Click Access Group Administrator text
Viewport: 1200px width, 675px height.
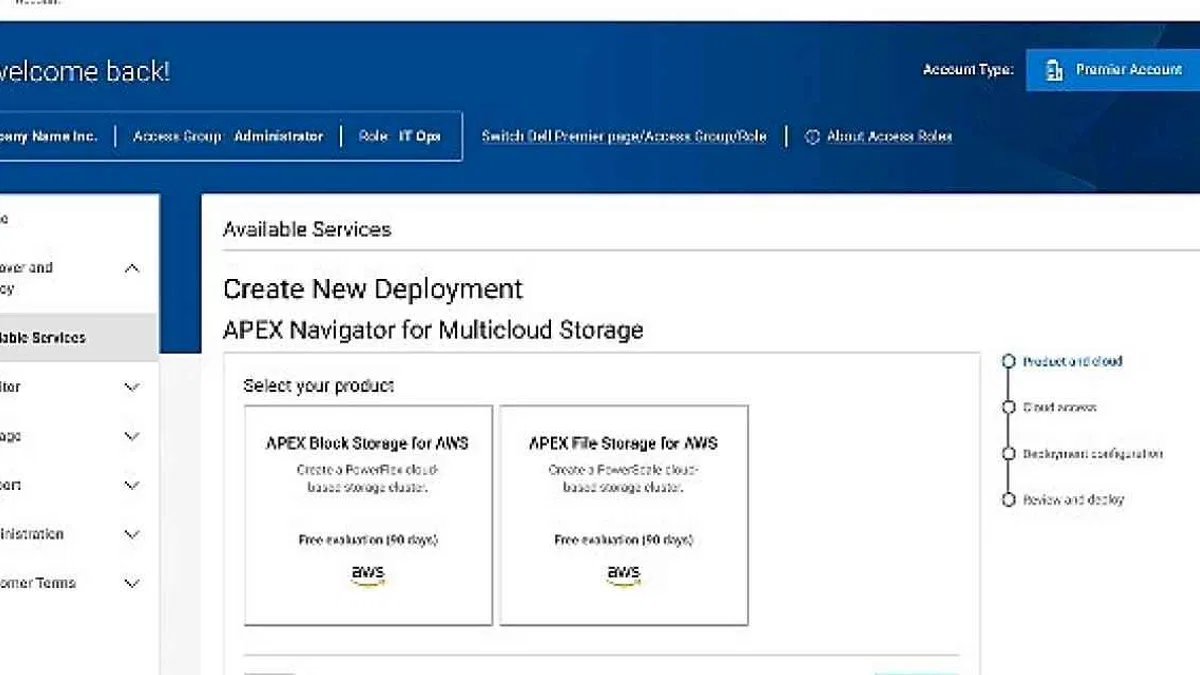(228, 136)
